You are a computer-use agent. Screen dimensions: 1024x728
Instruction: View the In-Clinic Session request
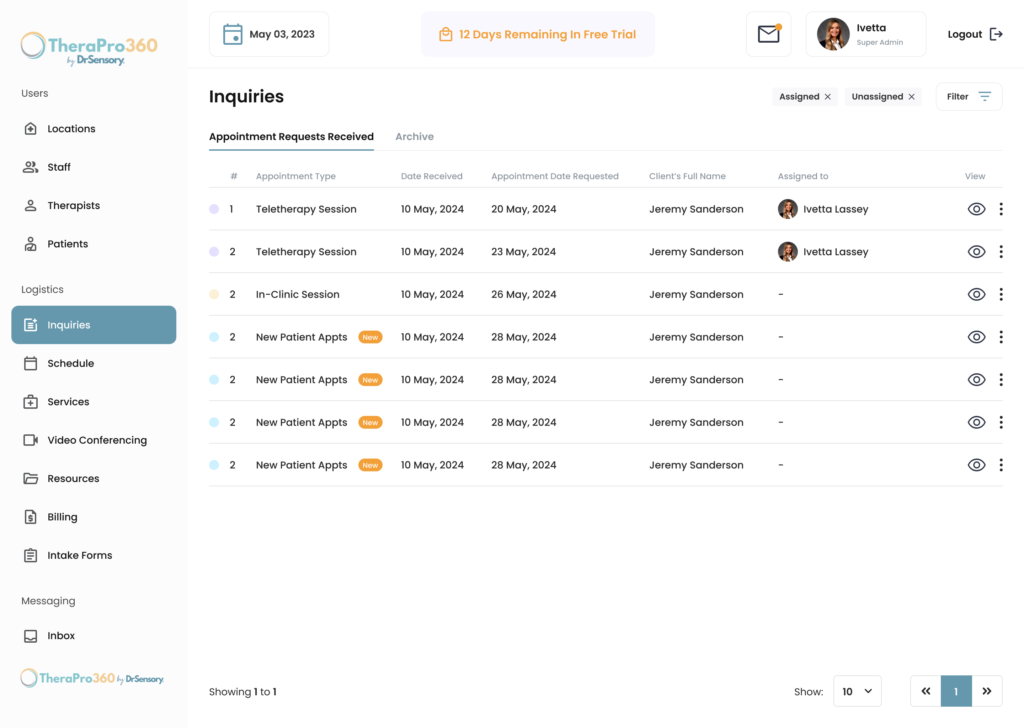tap(976, 294)
